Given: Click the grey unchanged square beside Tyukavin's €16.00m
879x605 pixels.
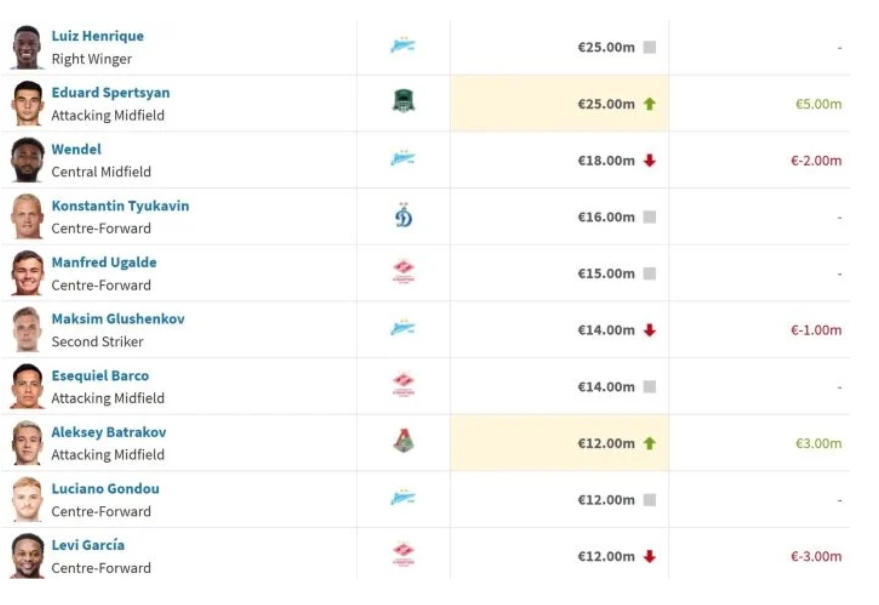Looking at the screenshot, I should (649, 217).
